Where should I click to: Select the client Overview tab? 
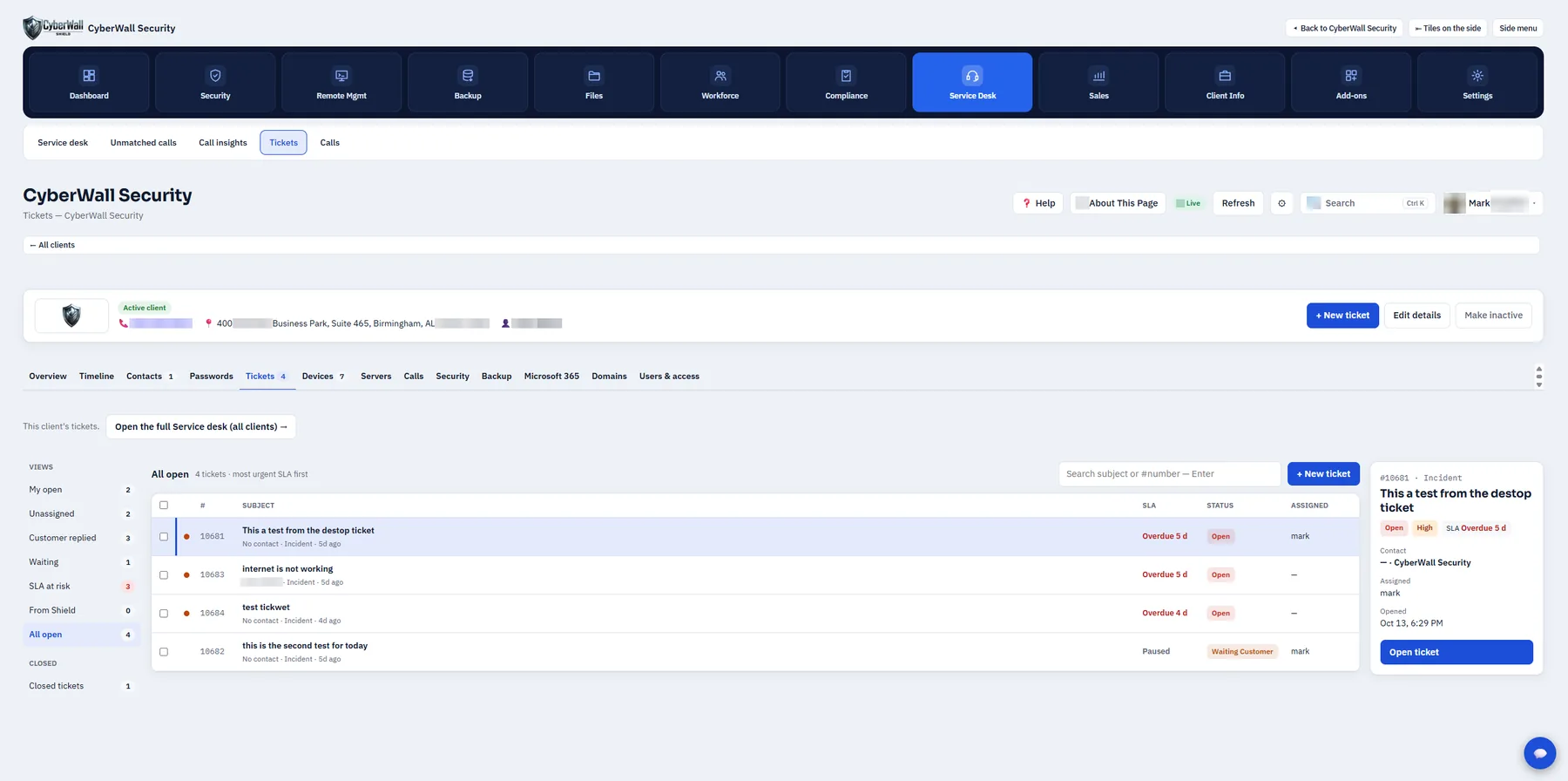click(48, 377)
